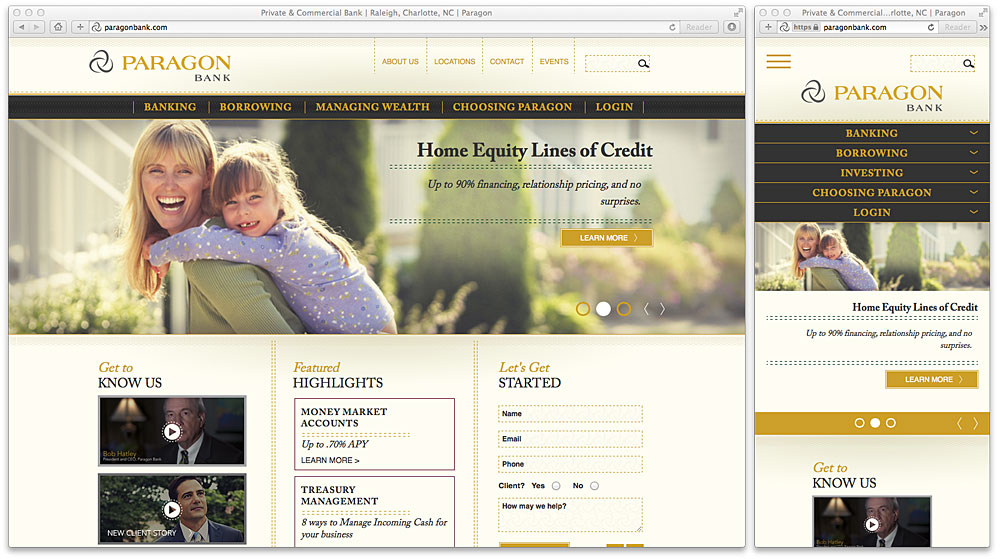Select first slide dot on desktop hero carousel
This screenshot has height=559, width=1000.
pos(582,309)
